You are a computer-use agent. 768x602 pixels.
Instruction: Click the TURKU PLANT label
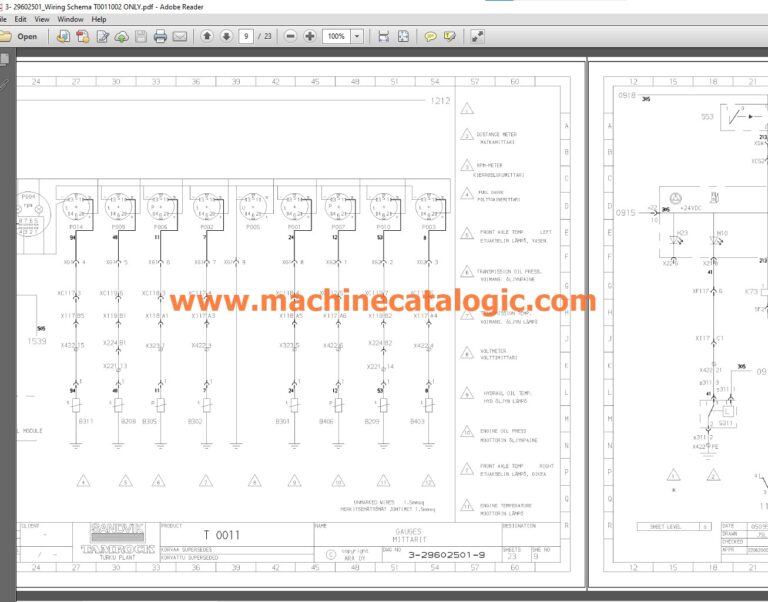[118, 557]
